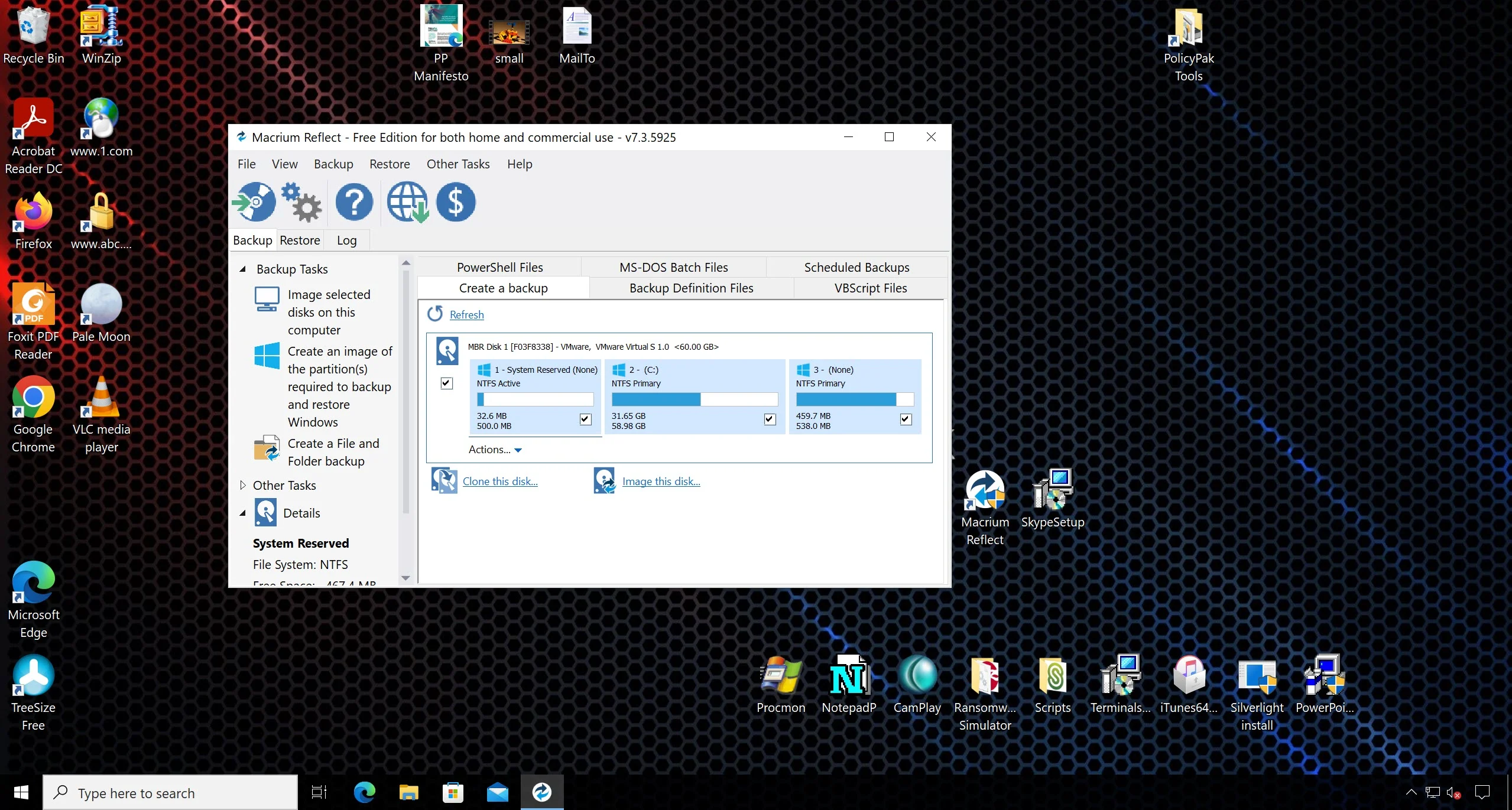
Task: Click the Image this disk icon
Action: pyautogui.click(x=605, y=480)
